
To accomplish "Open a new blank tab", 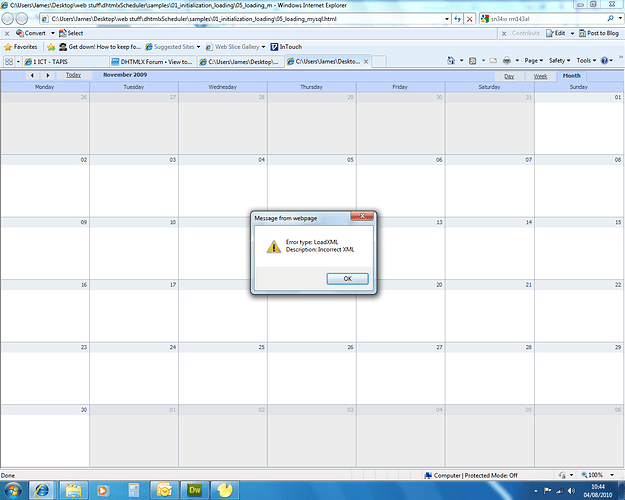I will click(379, 62).
